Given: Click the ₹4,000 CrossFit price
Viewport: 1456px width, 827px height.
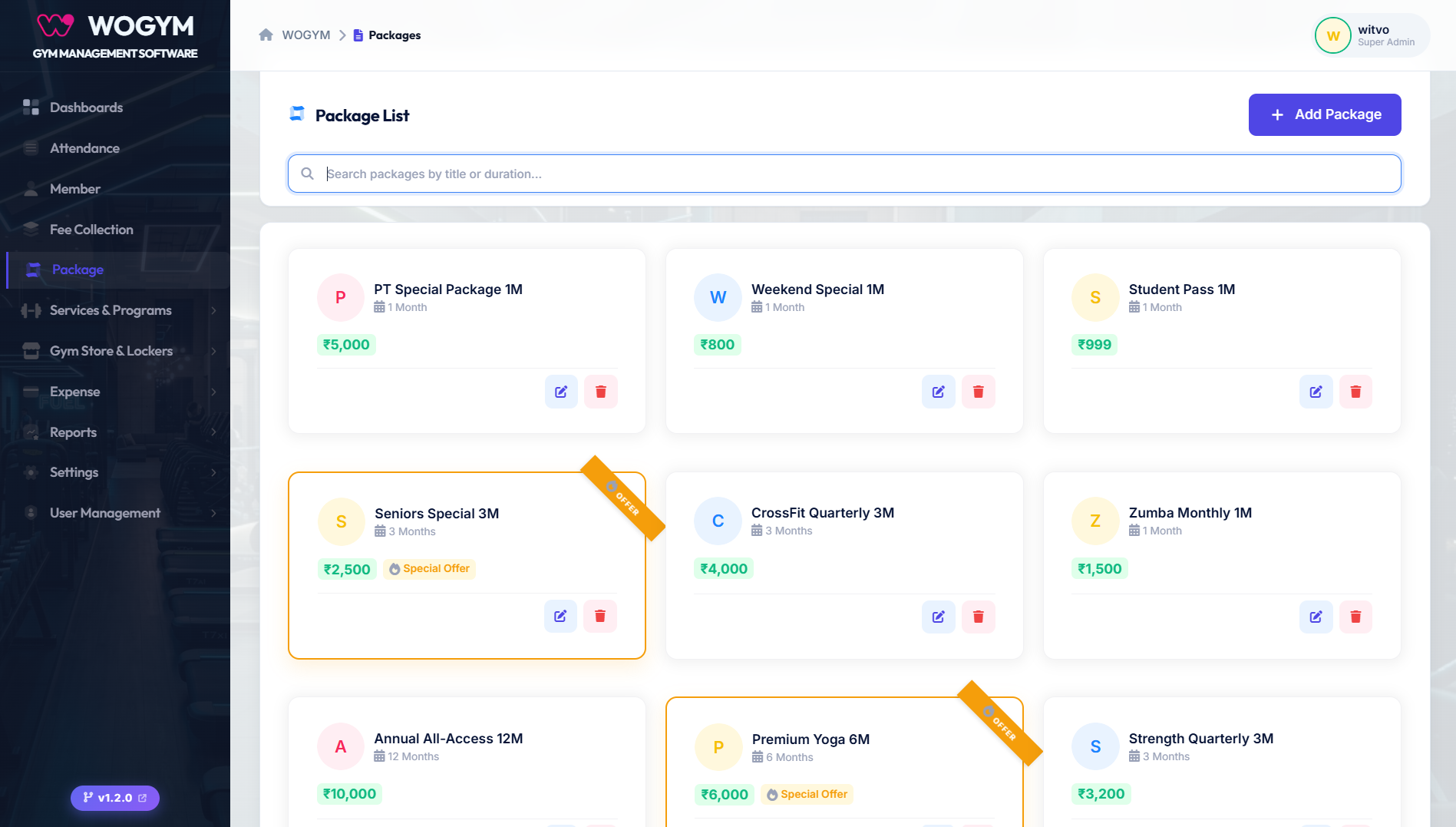Looking at the screenshot, I should coord(724,569).
